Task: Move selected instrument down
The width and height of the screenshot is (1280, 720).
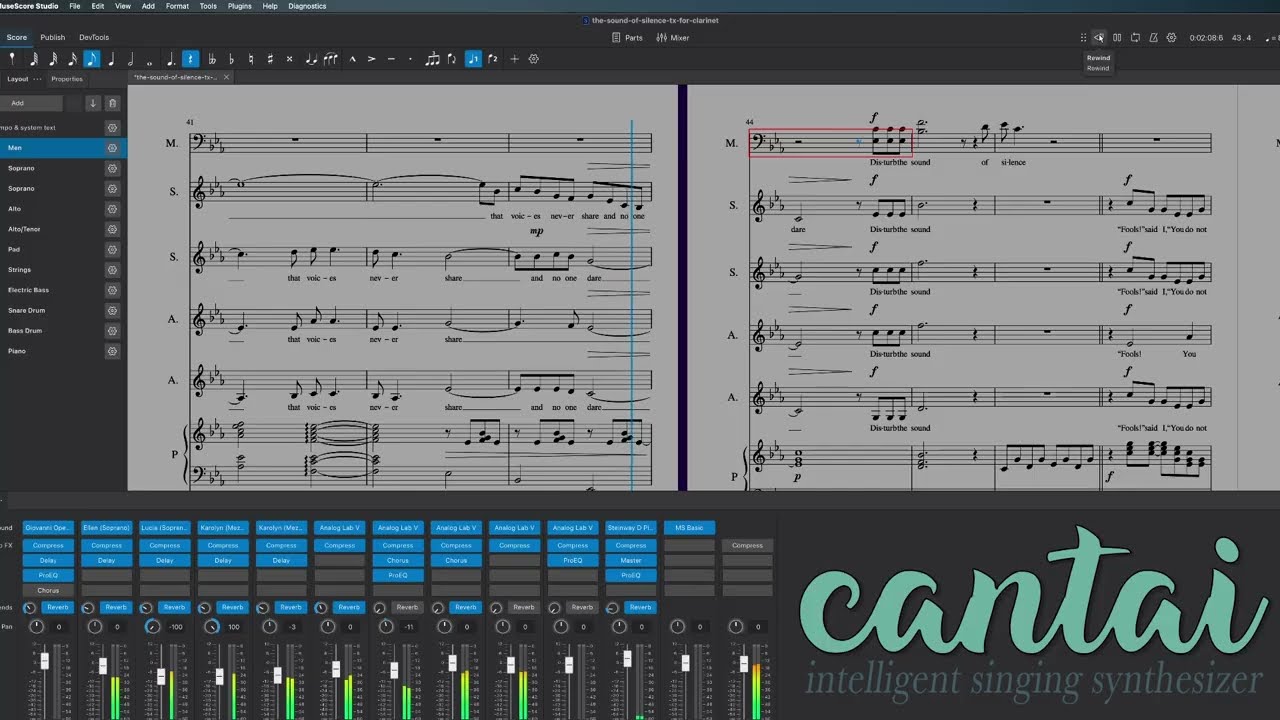Action: 93,103
